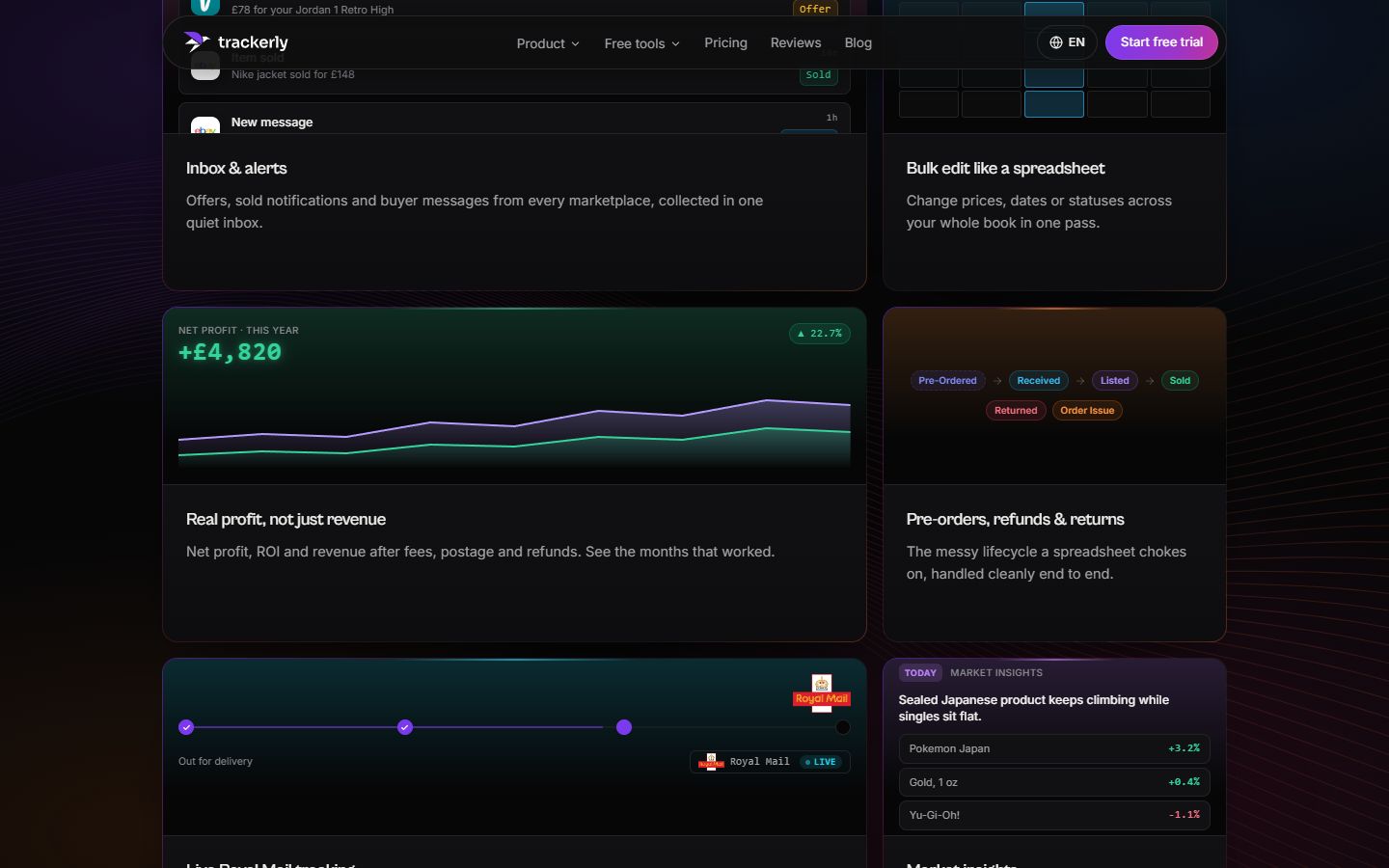
Task: Click the first completed checkmark tracking step
Action: click(x=186, y=727)
